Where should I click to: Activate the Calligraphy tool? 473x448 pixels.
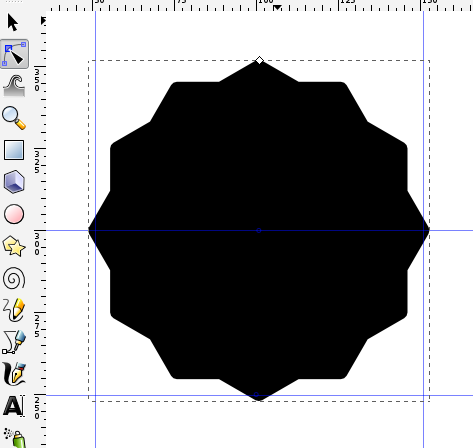click(14, 374)
